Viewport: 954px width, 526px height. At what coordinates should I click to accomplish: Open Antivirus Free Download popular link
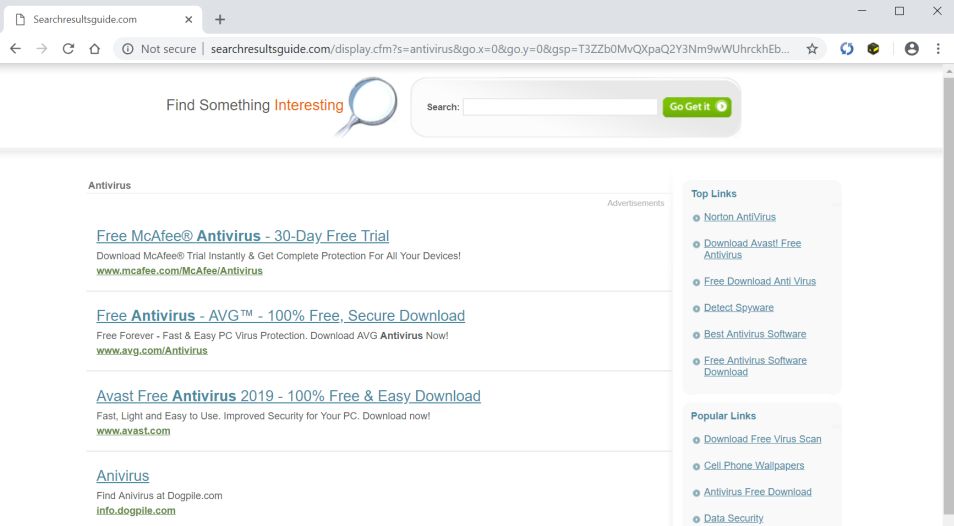click(x=757, y=492)
